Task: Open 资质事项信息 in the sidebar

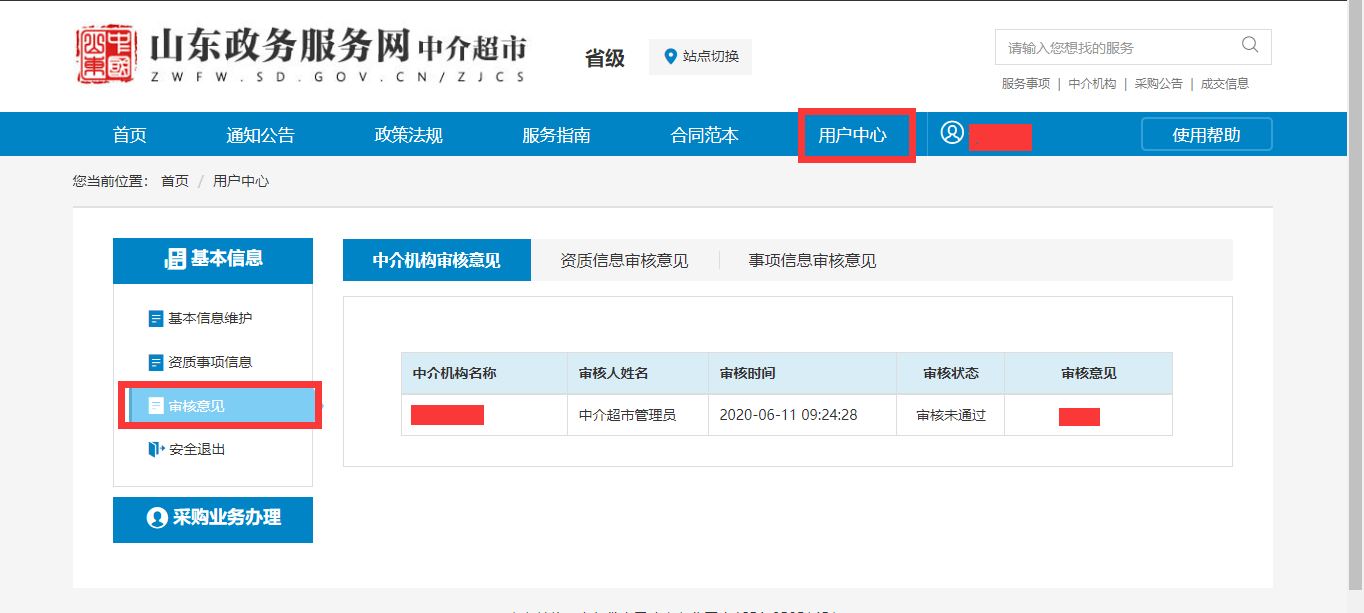Action: pyautogui.click(x=210, y=362)
